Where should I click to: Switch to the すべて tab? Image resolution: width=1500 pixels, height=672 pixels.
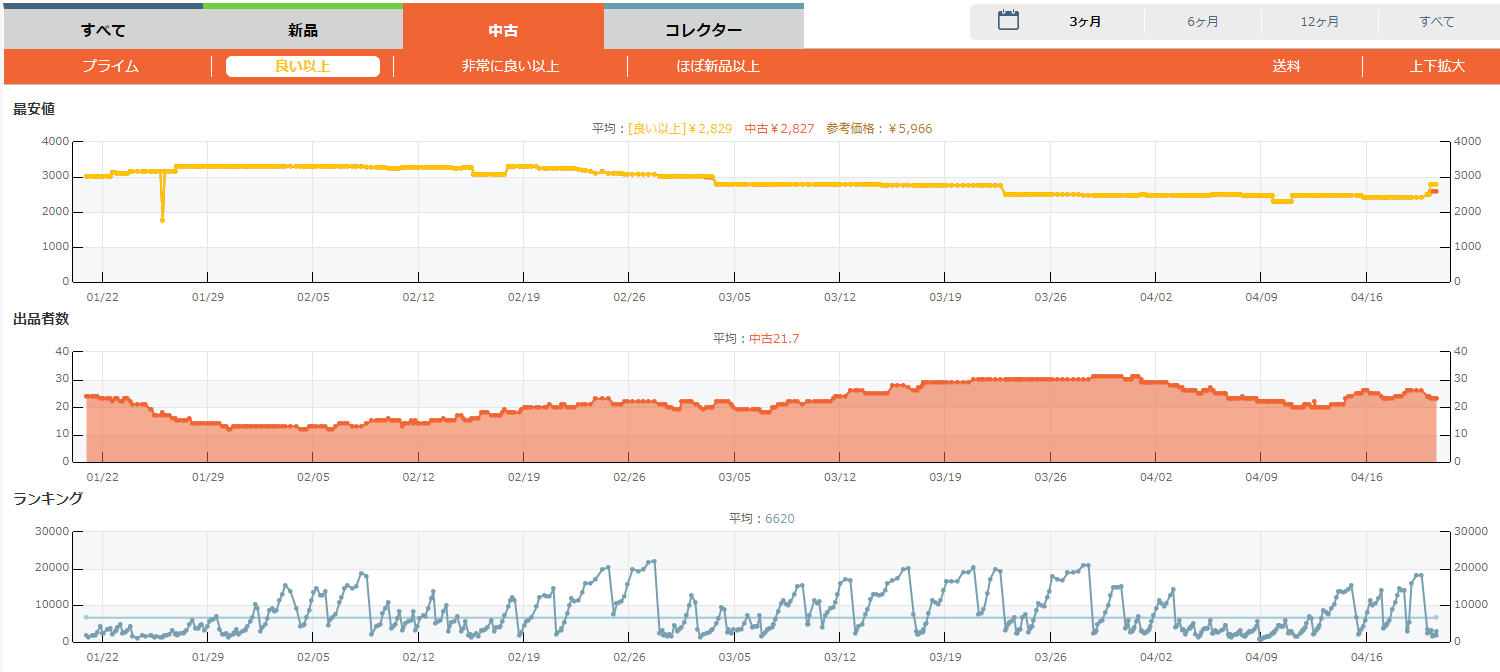point(103,30)
